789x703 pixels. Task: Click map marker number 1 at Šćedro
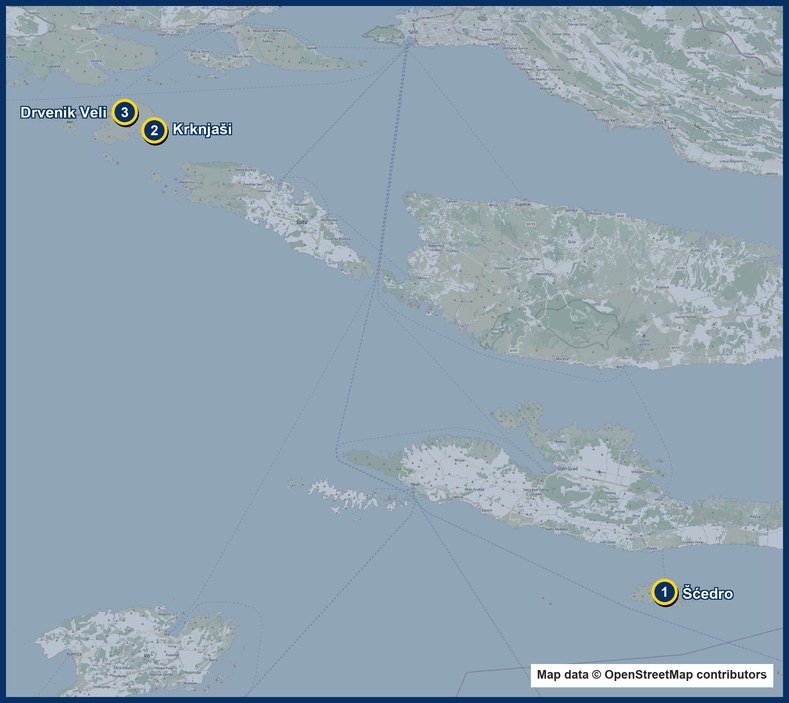[664, 592]
